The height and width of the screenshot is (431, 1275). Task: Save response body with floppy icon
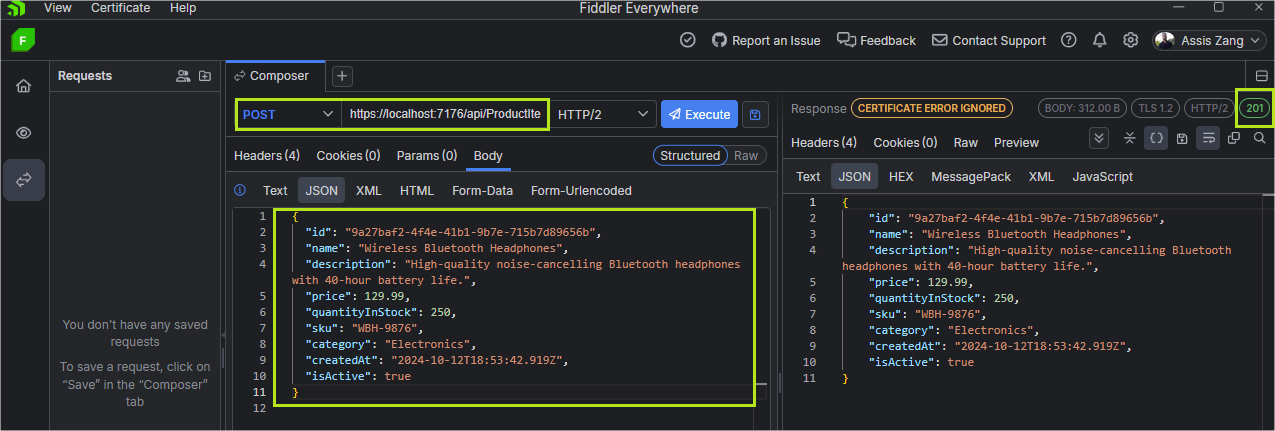(1182, 138)
